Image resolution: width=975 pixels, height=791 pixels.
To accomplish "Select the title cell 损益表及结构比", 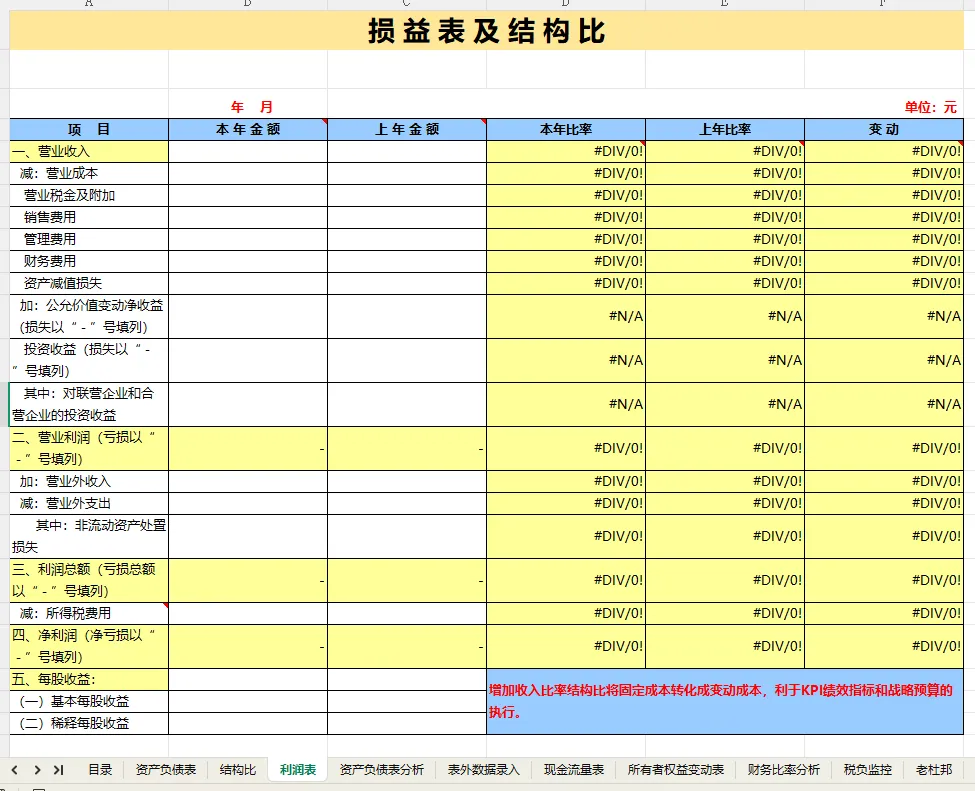I will [x=486, y=30].
